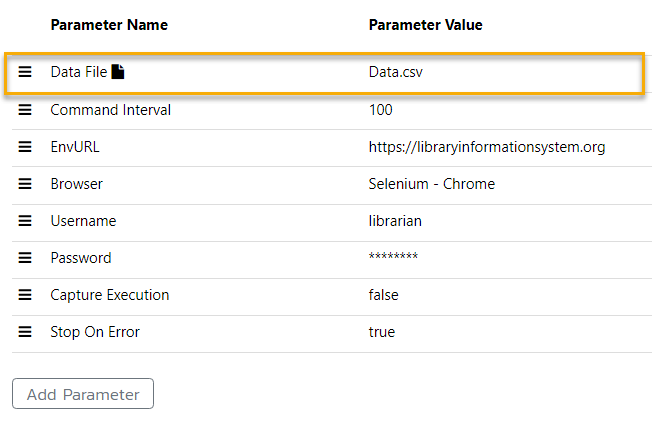The image size is (652, 427).
Task: Toggle the Capture Execution false value
Action: (385, 295)
